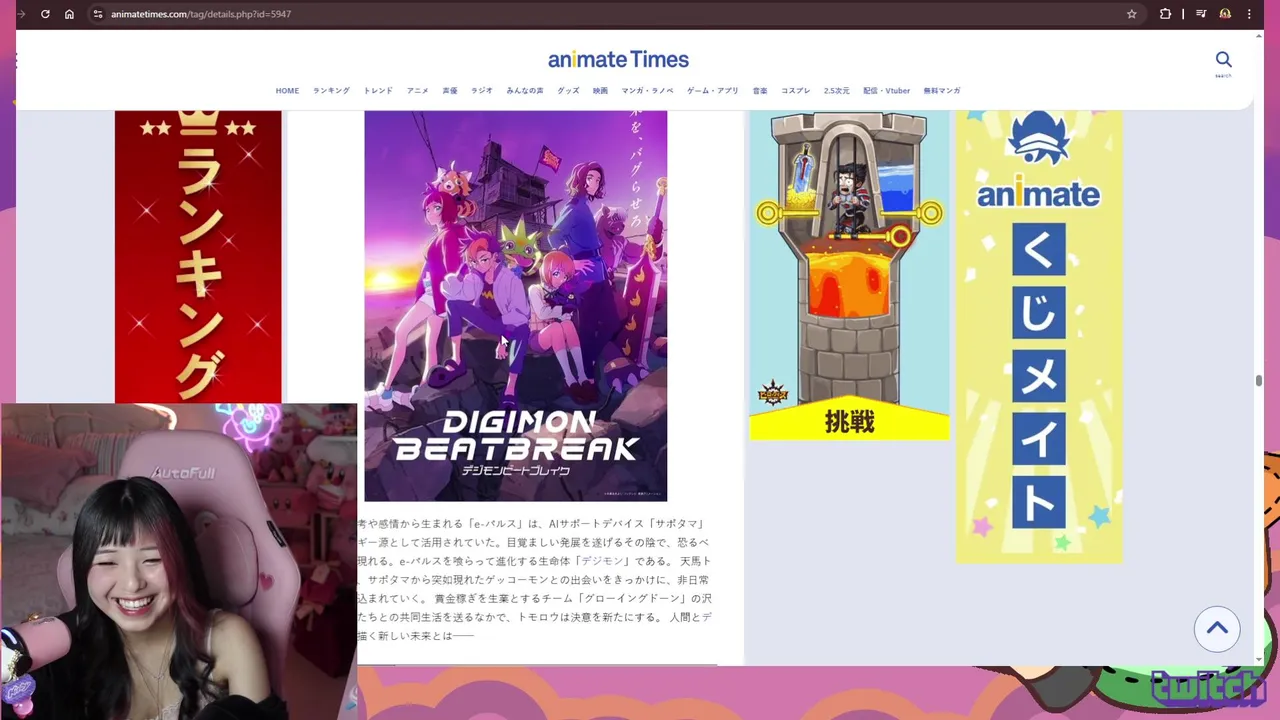This screenshot has width=1280, height=720.
Task: Open the 映画 nav item
Action: [x=600, y=91]
